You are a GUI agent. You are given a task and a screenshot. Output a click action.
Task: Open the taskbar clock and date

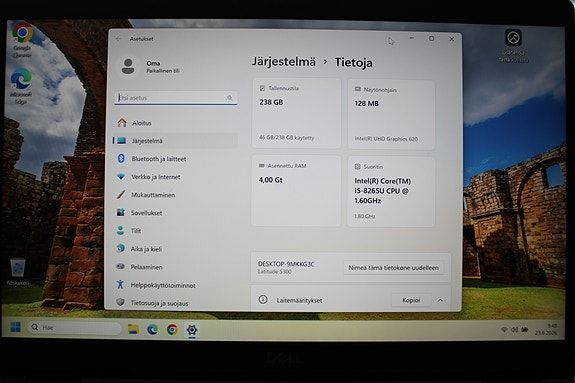tap(546, 329)
